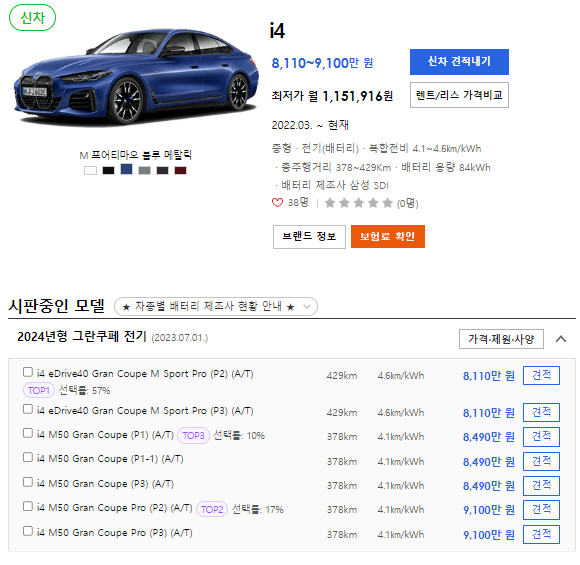Check the i4 eDrive40 M Sport Pro (P2) checkbox

tap(28, 372)
